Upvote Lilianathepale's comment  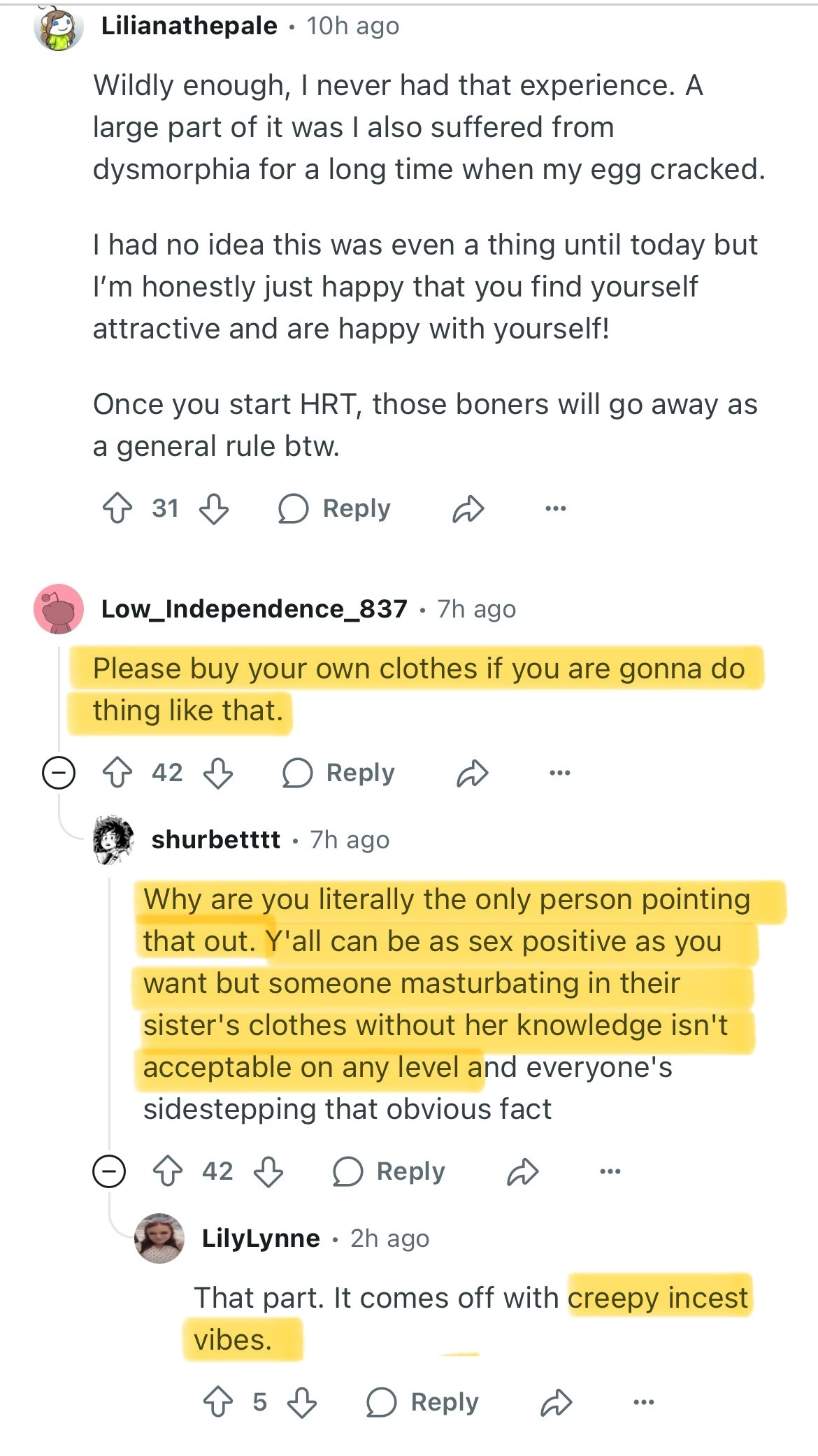(117, 508)
